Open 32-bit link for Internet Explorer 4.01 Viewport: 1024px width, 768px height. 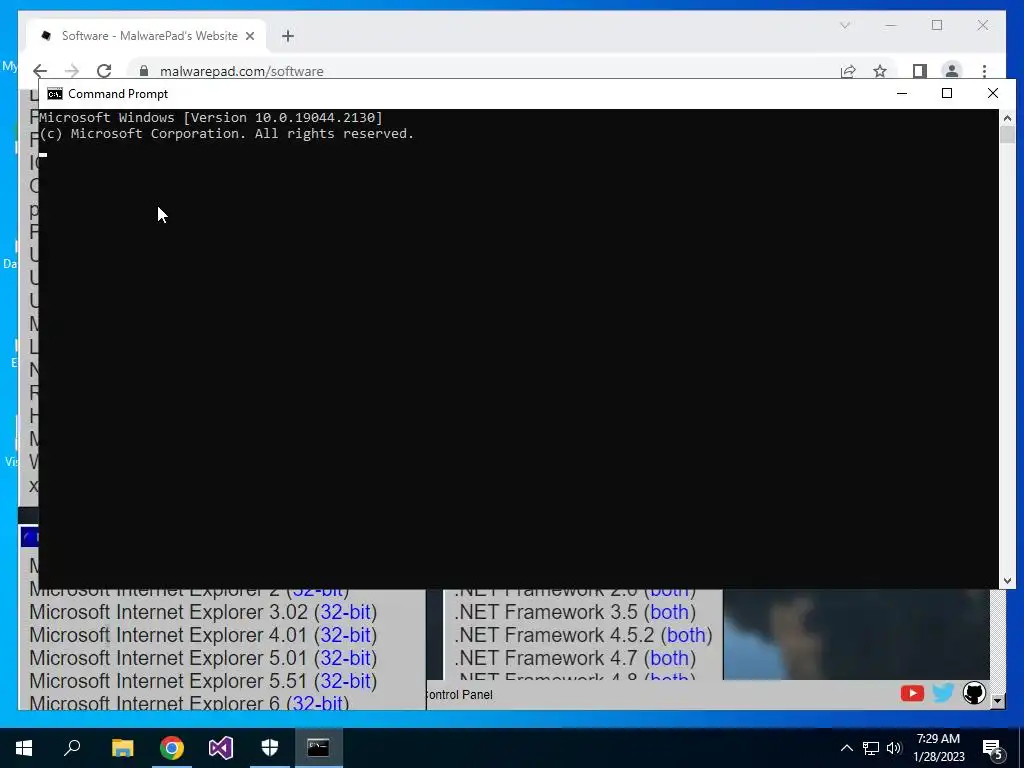345,635
